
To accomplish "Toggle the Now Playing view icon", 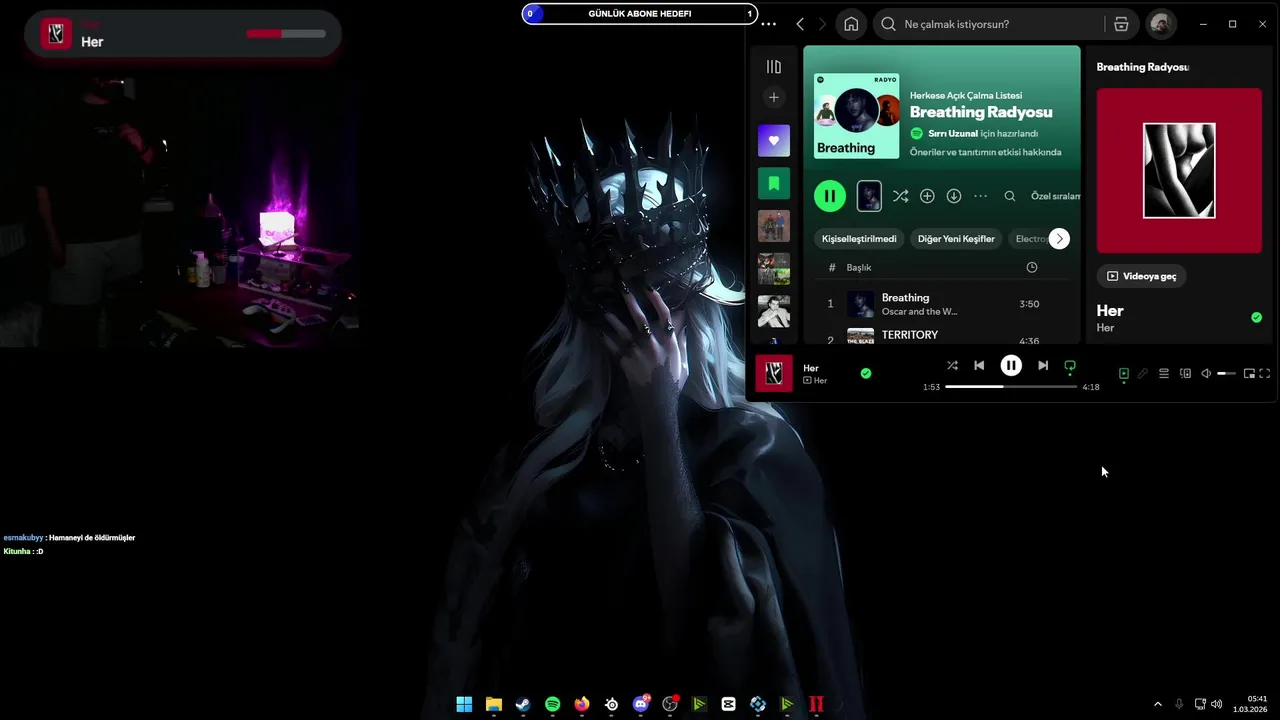I will [x=1124, y=374].
